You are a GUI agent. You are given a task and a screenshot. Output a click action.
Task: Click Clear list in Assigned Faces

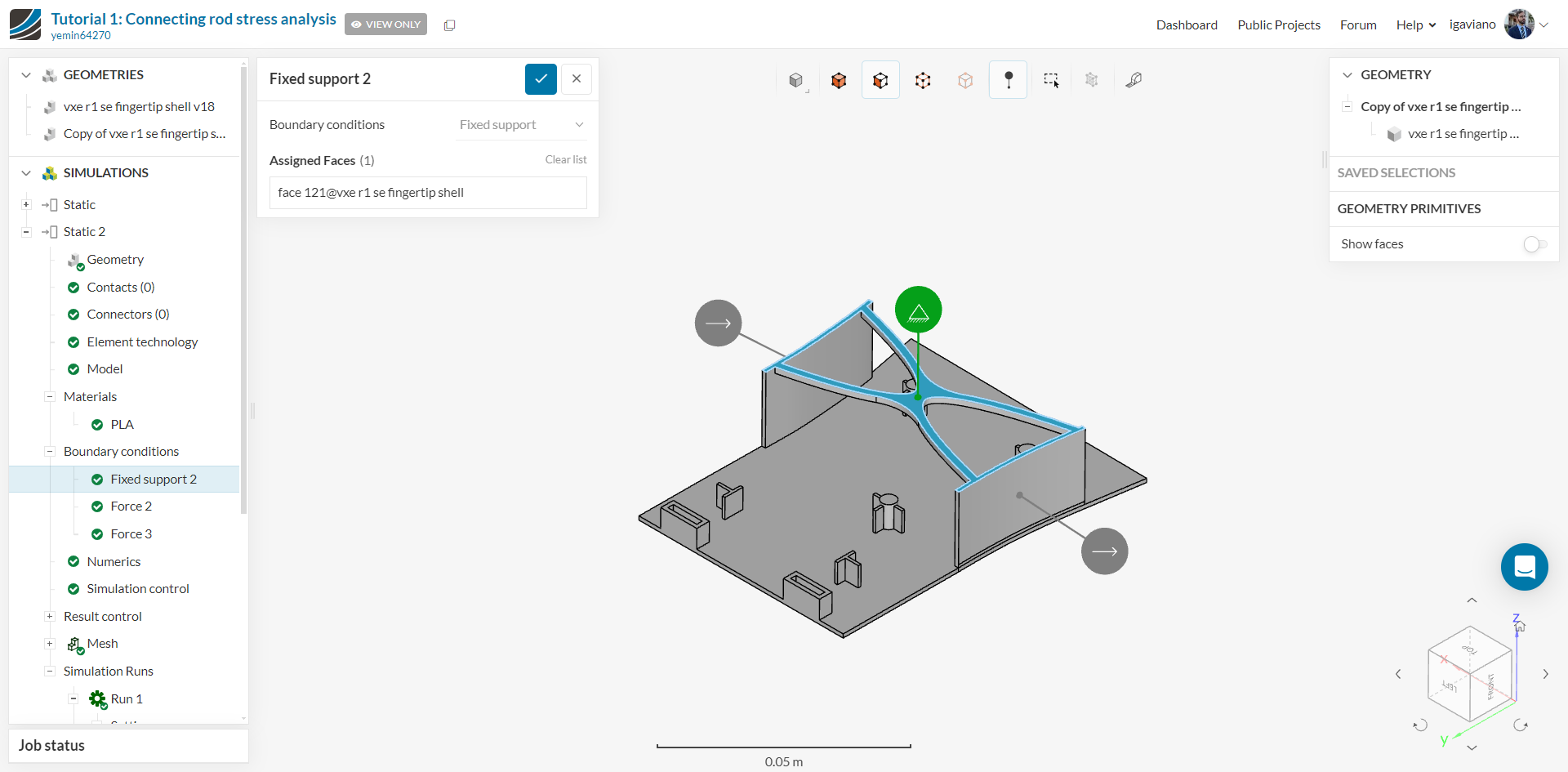[566, 160]
